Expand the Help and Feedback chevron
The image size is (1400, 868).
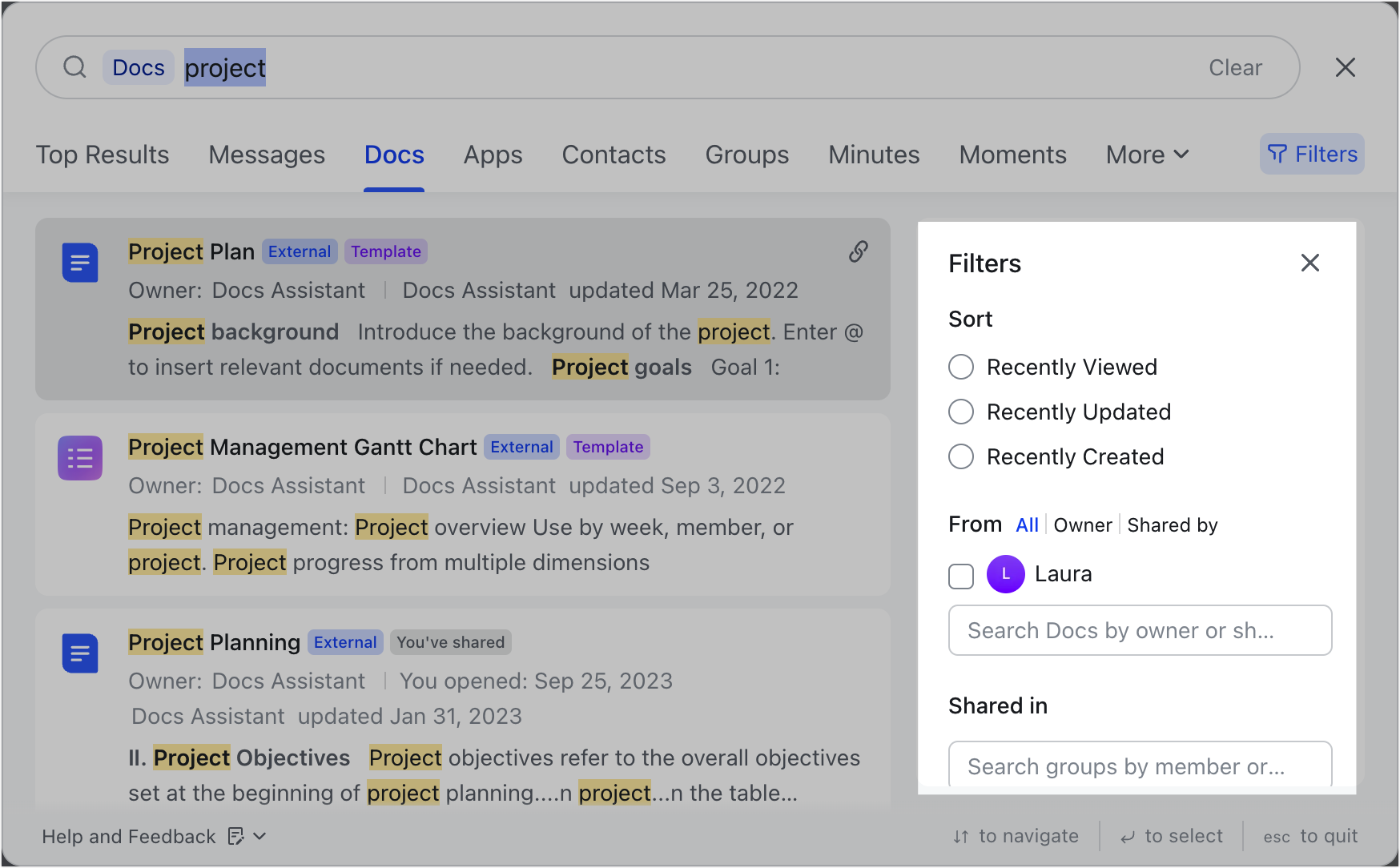[x=259, y=836]
